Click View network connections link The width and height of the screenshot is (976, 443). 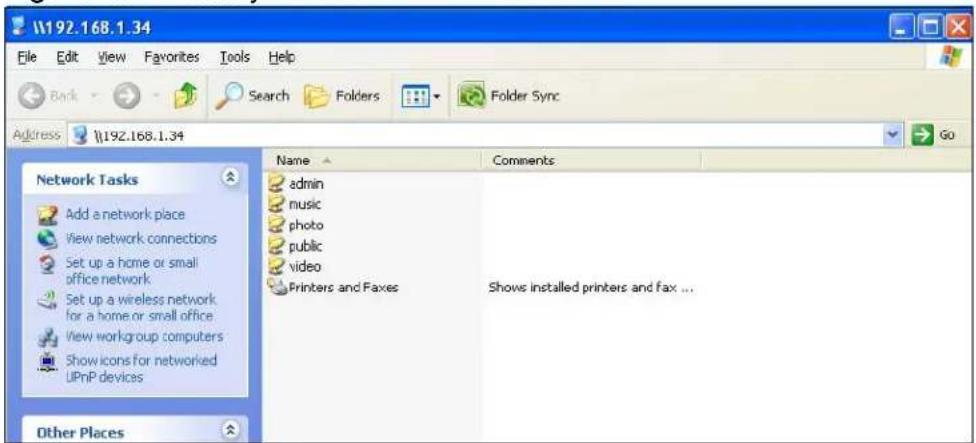coord(141,239)
